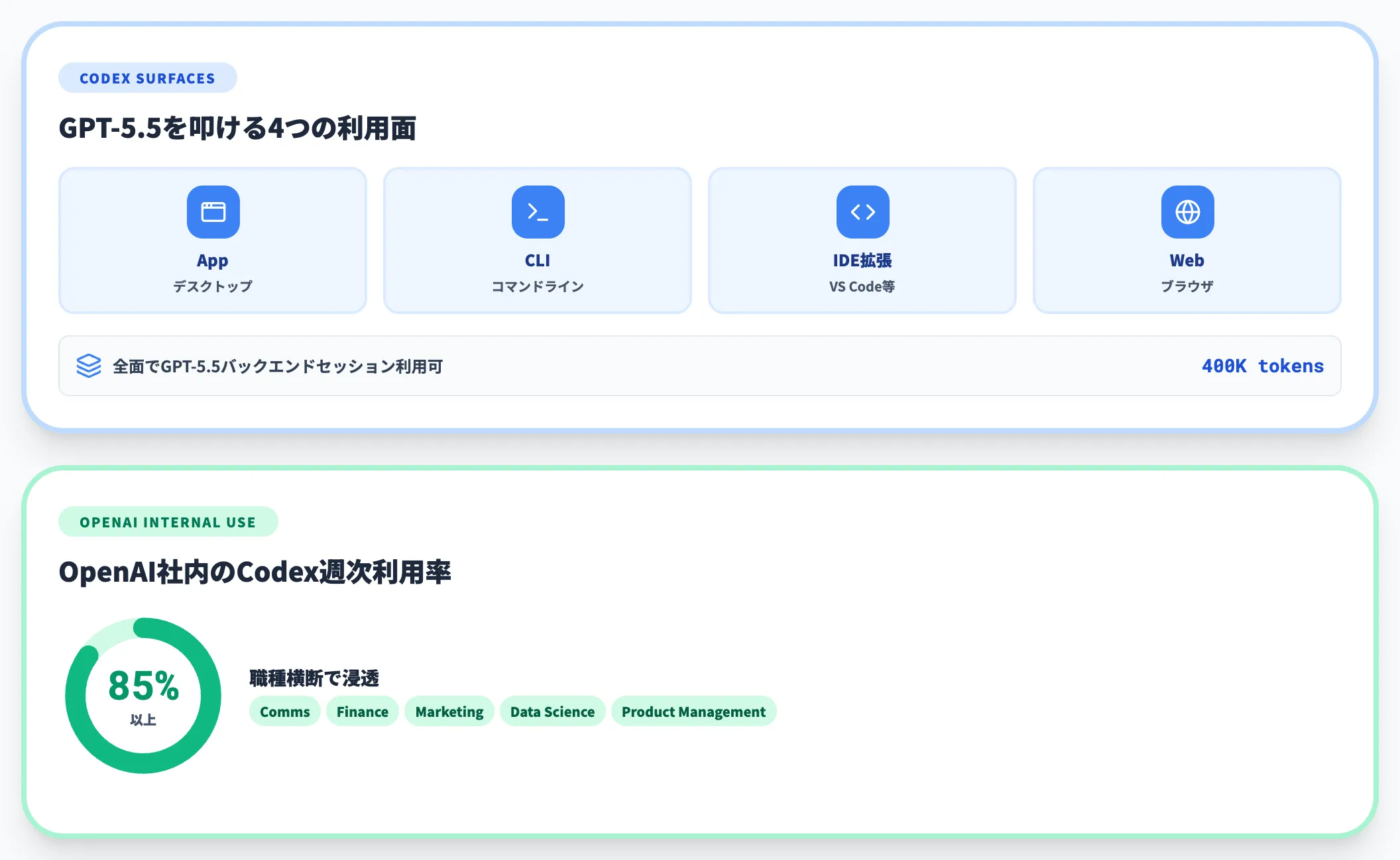Viewport: 1400px width, 860px height.
Task: Open the App card for デスクトップ
Action: (x=212, y=240)
